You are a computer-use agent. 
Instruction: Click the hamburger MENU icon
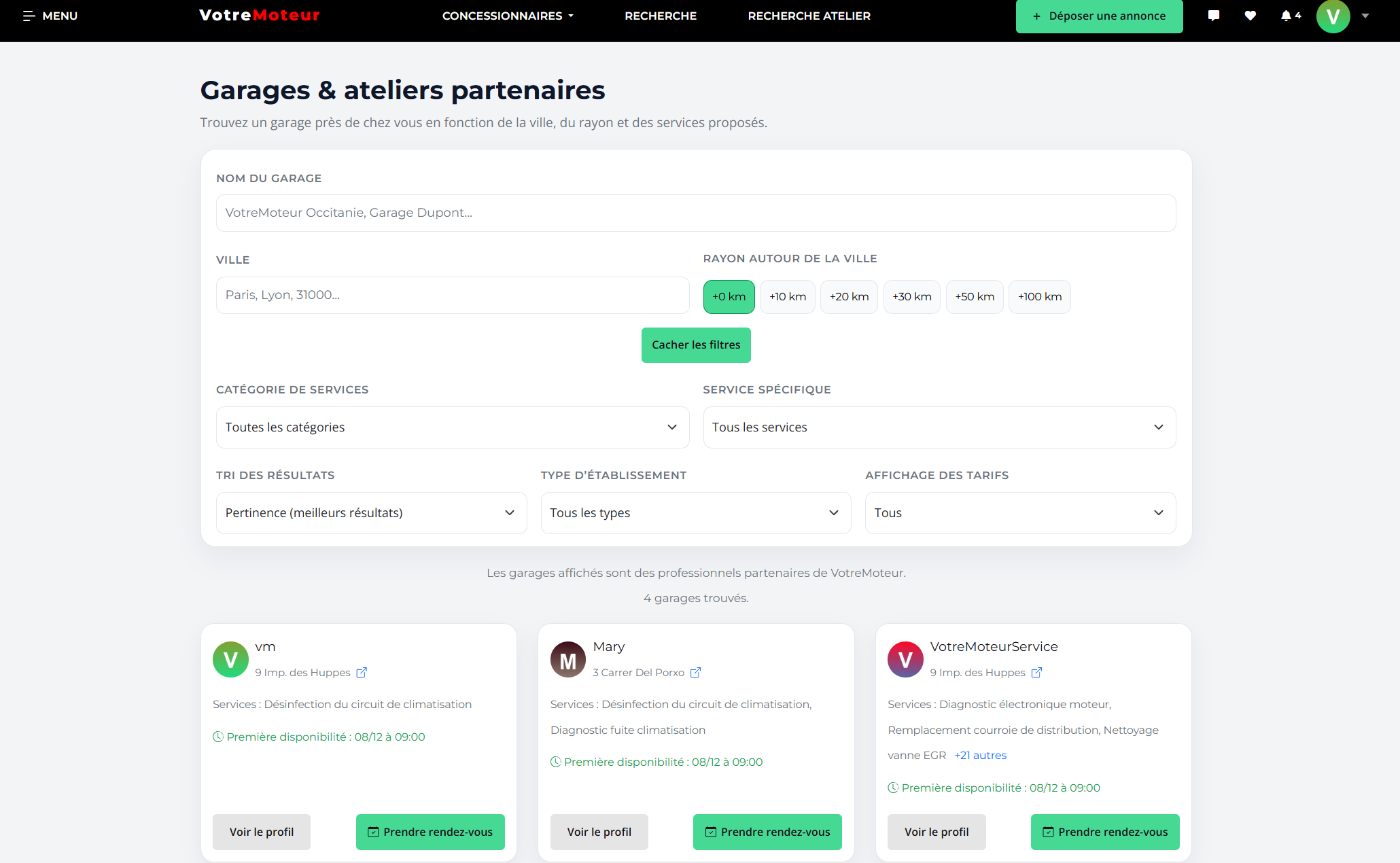click(29, 16)
